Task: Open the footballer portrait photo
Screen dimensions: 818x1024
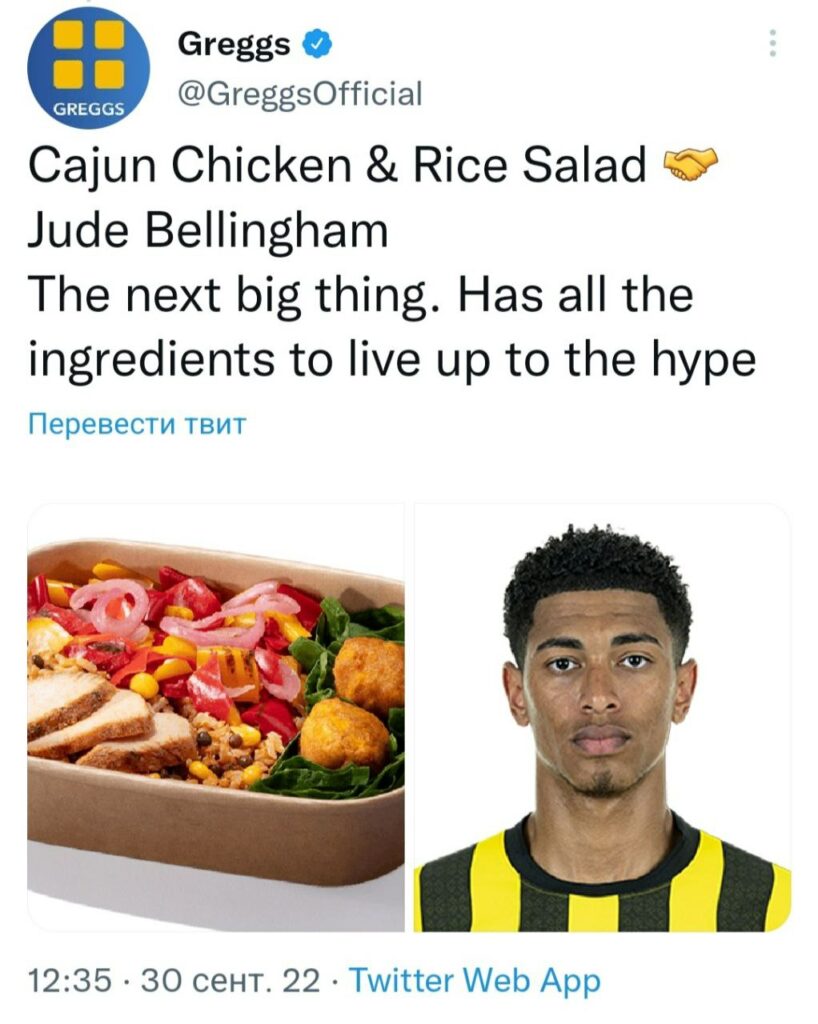Action: tap(603, 717)
